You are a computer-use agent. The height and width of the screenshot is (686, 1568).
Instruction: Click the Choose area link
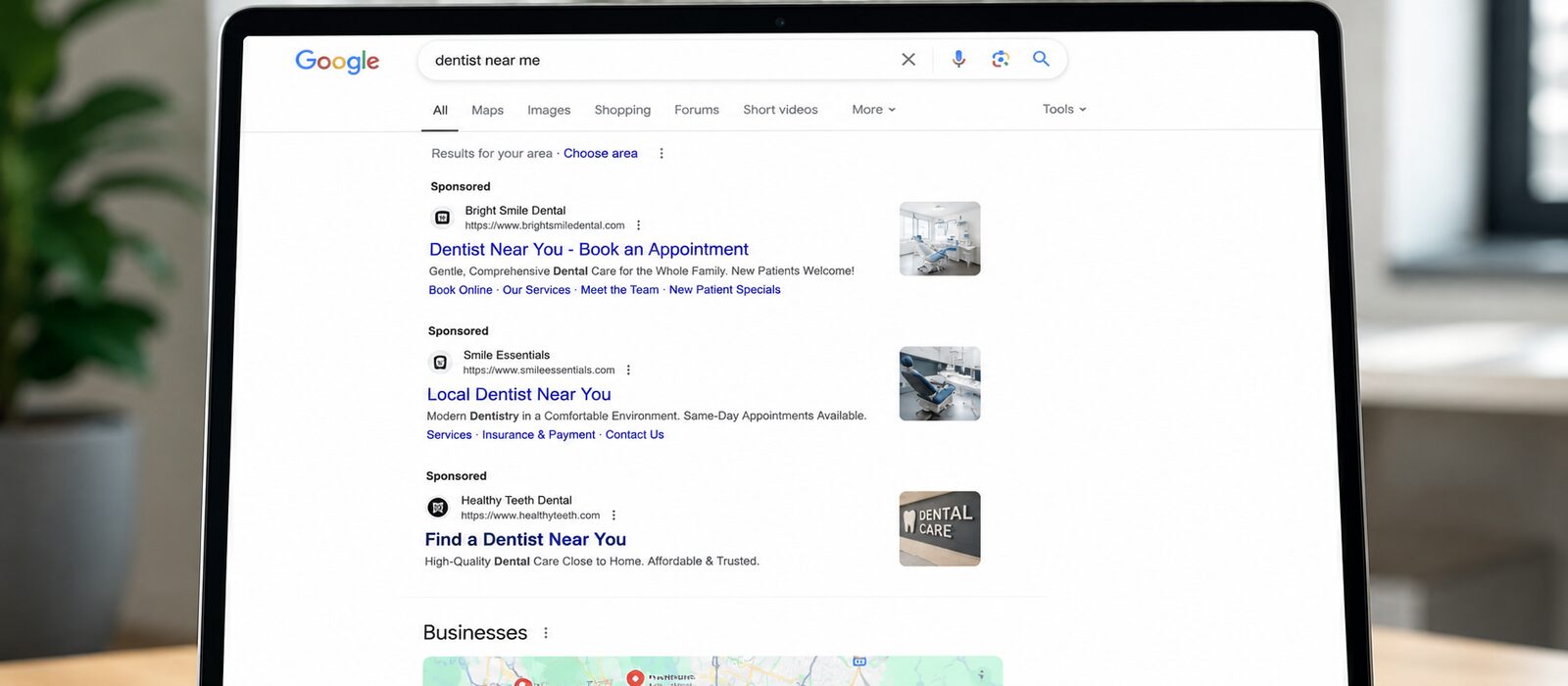601,154
